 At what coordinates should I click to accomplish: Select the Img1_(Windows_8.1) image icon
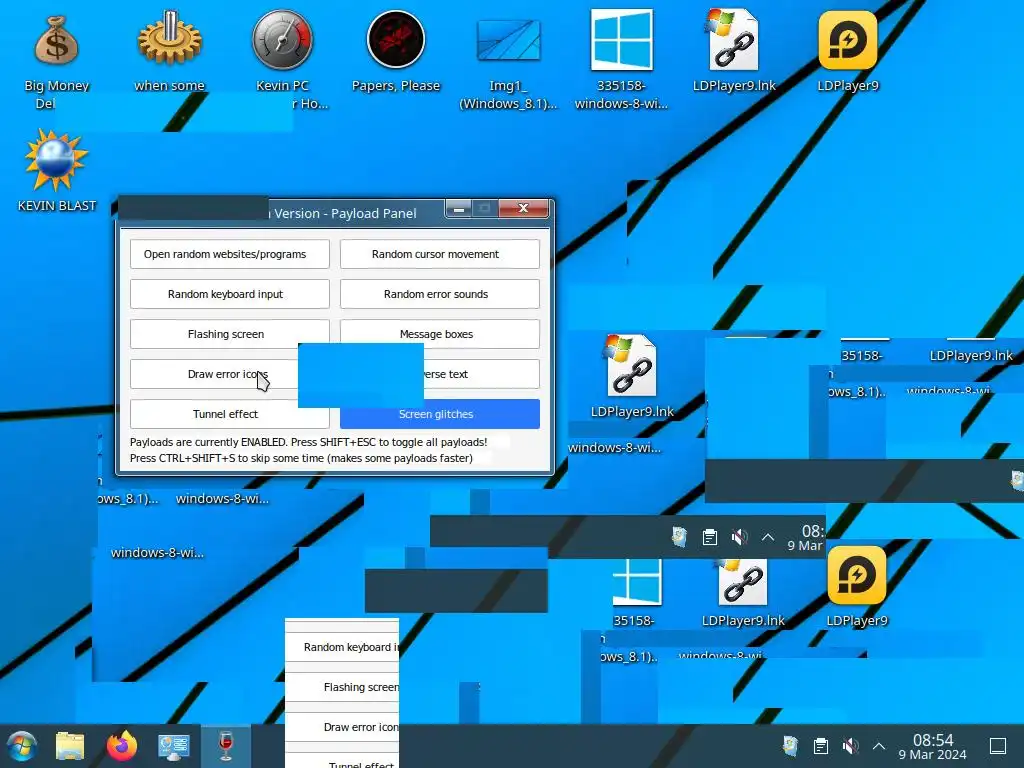pyautogui.click(x=508, y=40)
